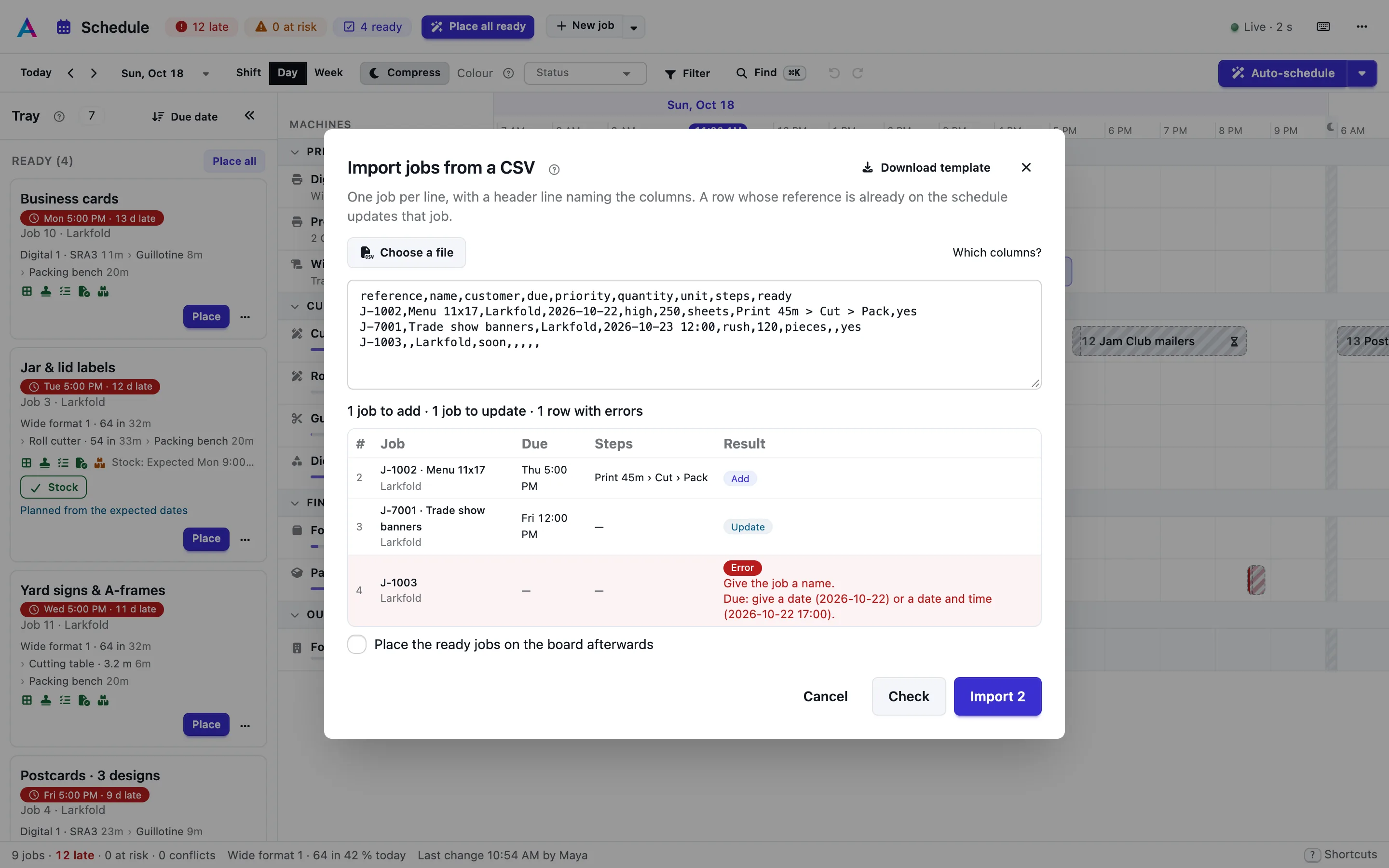Collapse the OU machine group chevron
This screenshot has height=868, width=1389.
pyautogui.click(x=295, y=615)
